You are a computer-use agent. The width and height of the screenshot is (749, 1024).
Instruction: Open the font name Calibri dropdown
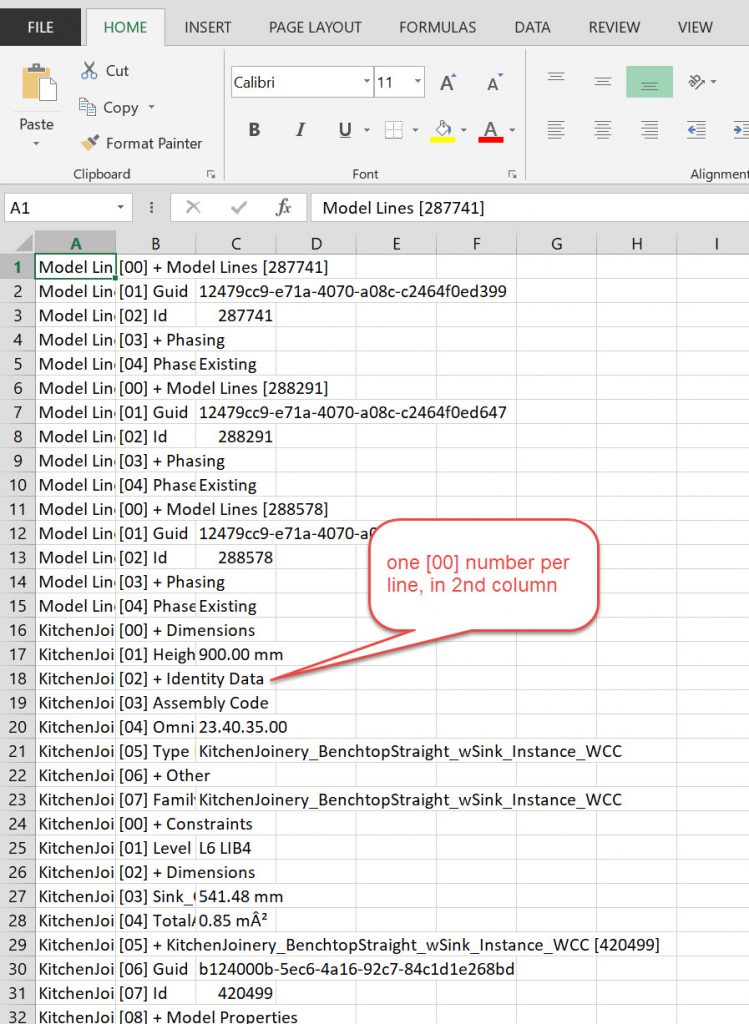366,82
